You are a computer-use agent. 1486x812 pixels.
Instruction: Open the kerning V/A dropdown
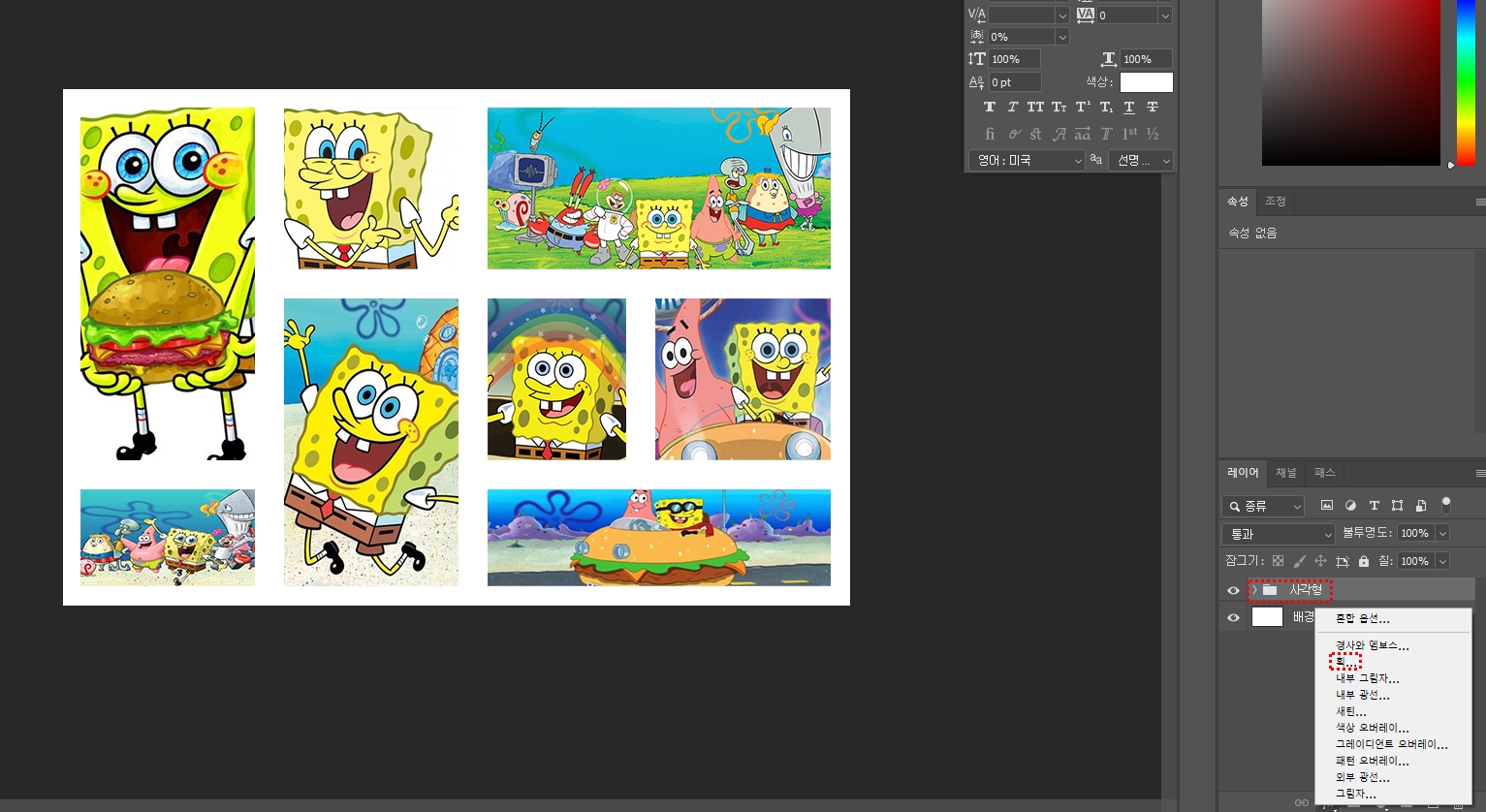[1062, 16]
